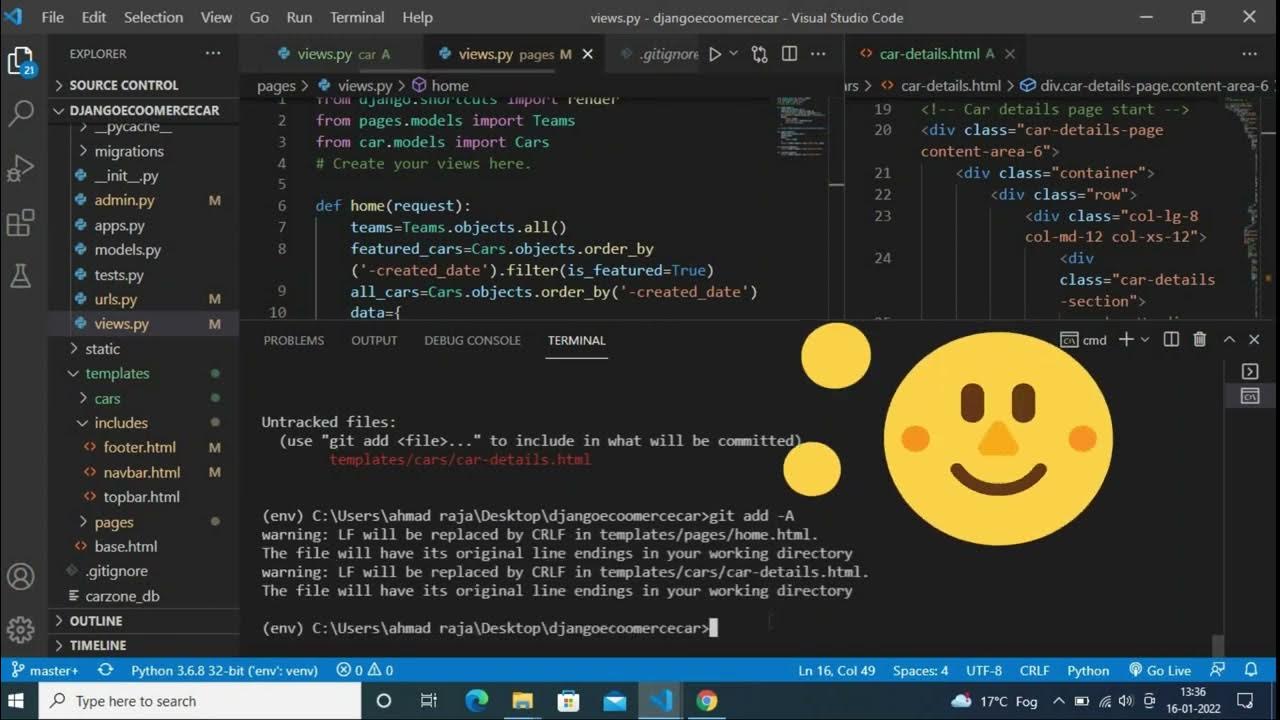Open the run button dropdown arrow
The height and width of the screenshot is (720, 1280).
(733, 53)
